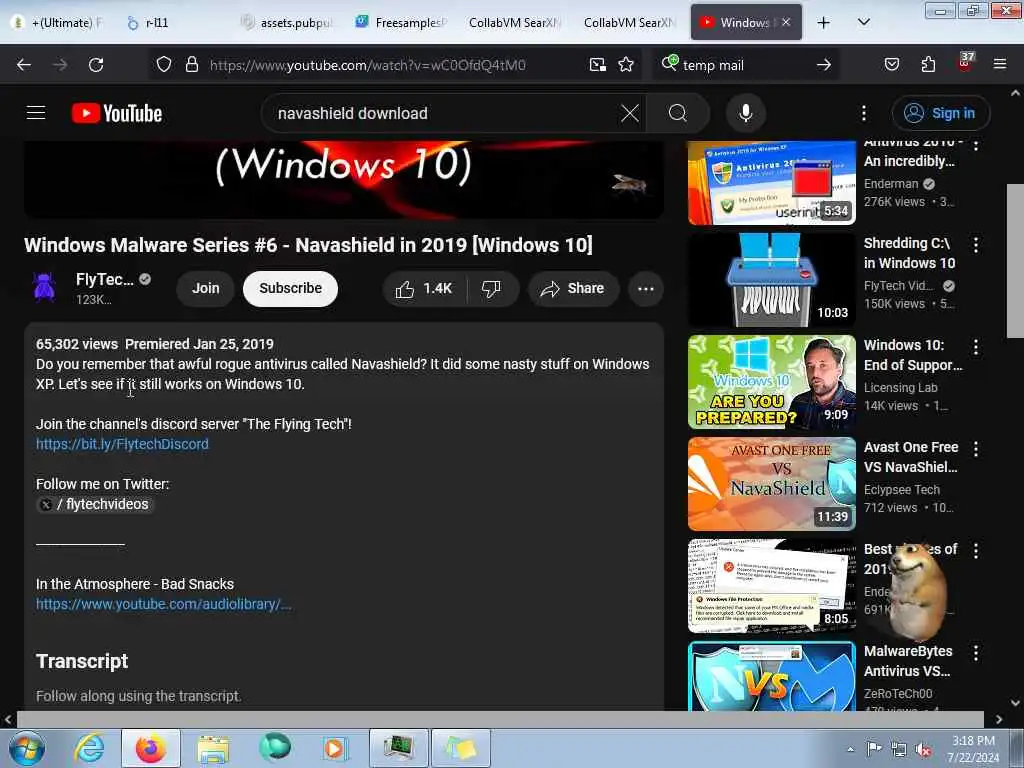Viewport: 1024px width, 768px height.
Task: Open Avast One Free vs NavaShield thumbnail
Action: pos(771,484)
